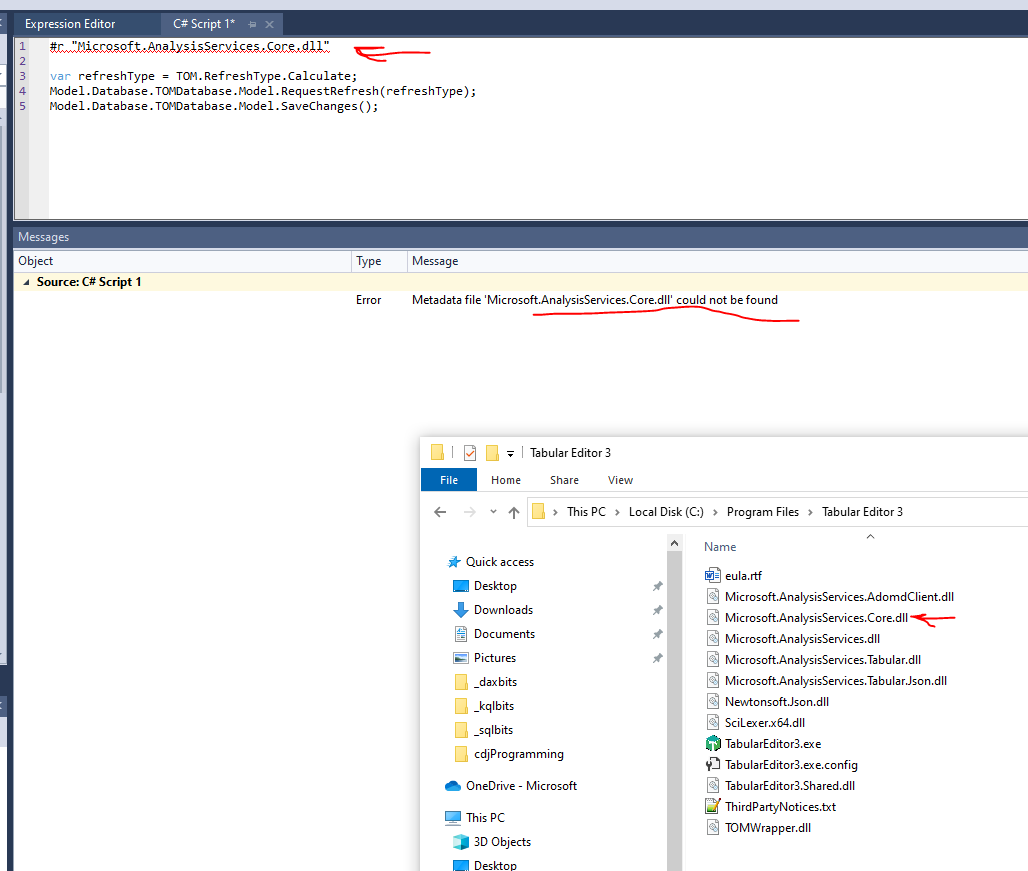Click the TabularEditor3.exe application icon

(713, 743)
